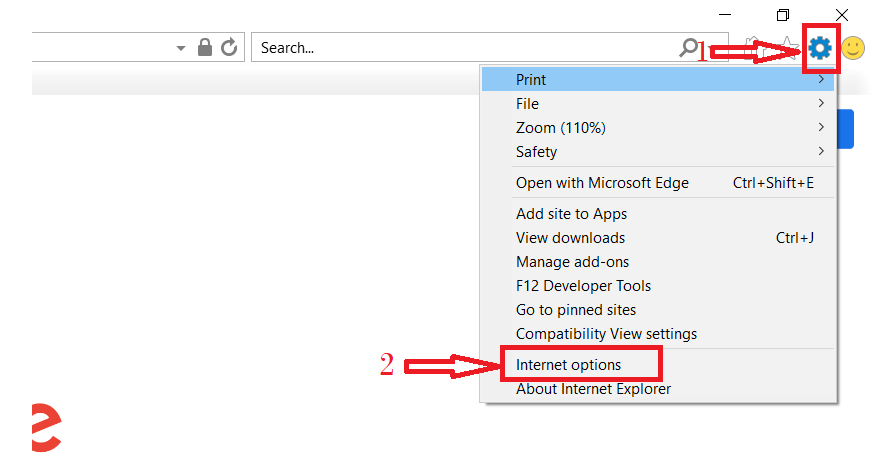Click the refresh page icon
Viewport: 875px width, 475px height.
point(229,47)
